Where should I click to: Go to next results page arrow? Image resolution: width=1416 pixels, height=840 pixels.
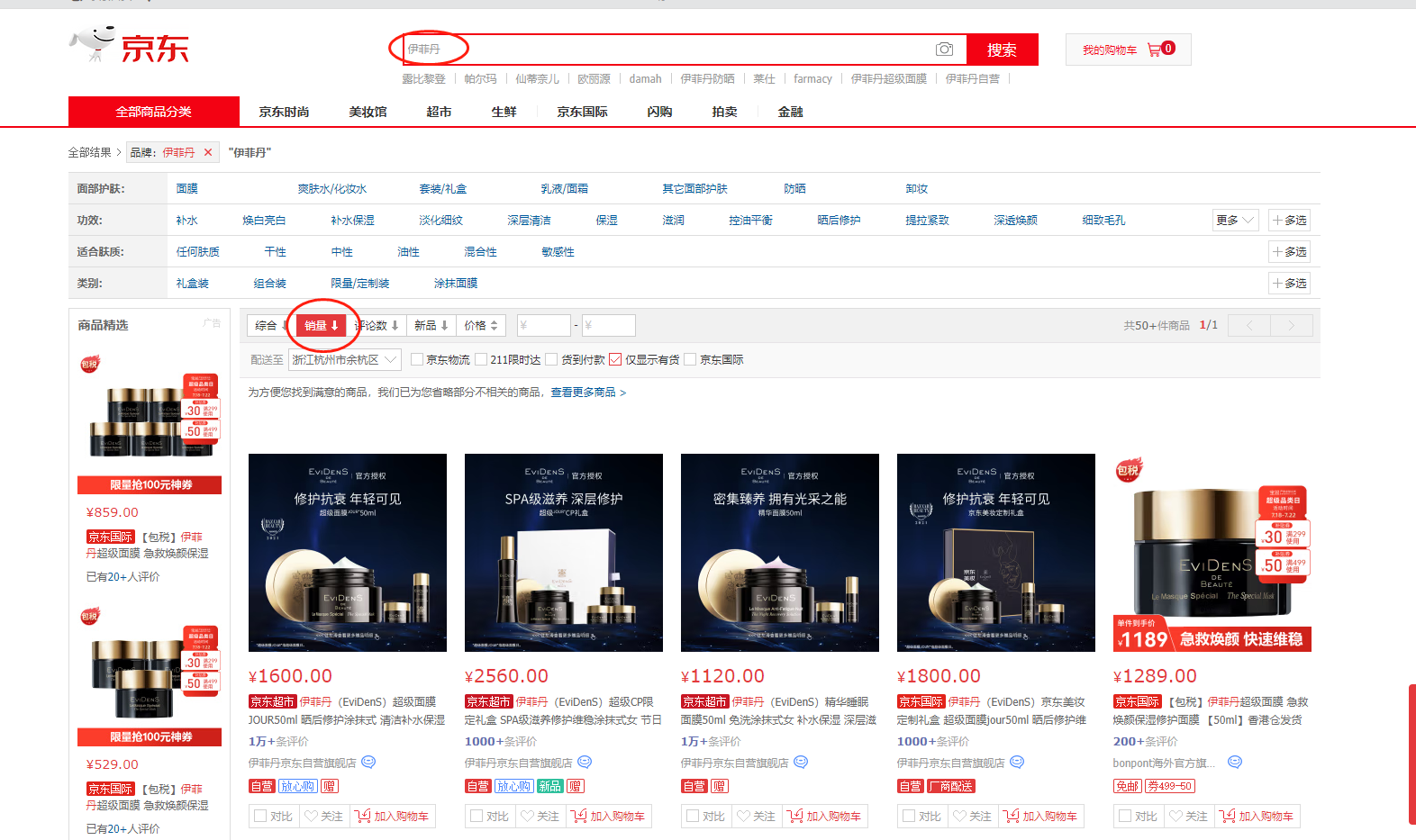pos(1291,325)
